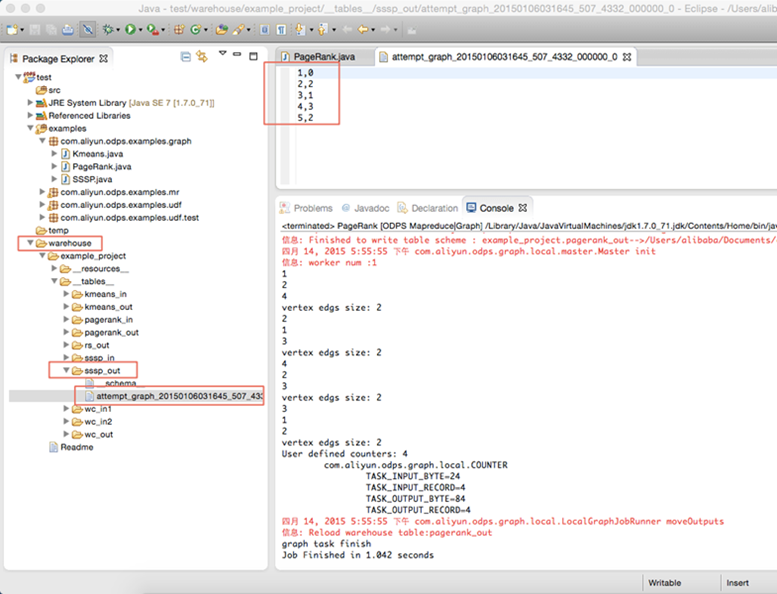Open the Package Explorer view menu triangle
Viewport: 777px width, 594px height.
(x=222, y=53)
